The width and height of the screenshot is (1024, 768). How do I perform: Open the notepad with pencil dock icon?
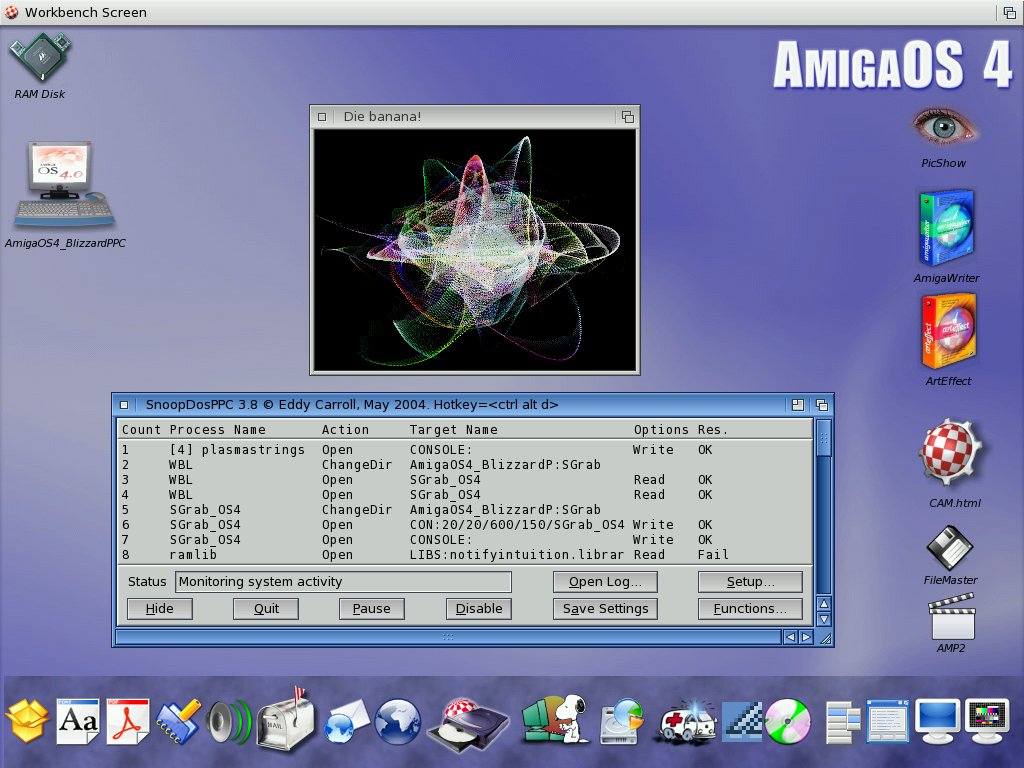[x=178, y=721]
